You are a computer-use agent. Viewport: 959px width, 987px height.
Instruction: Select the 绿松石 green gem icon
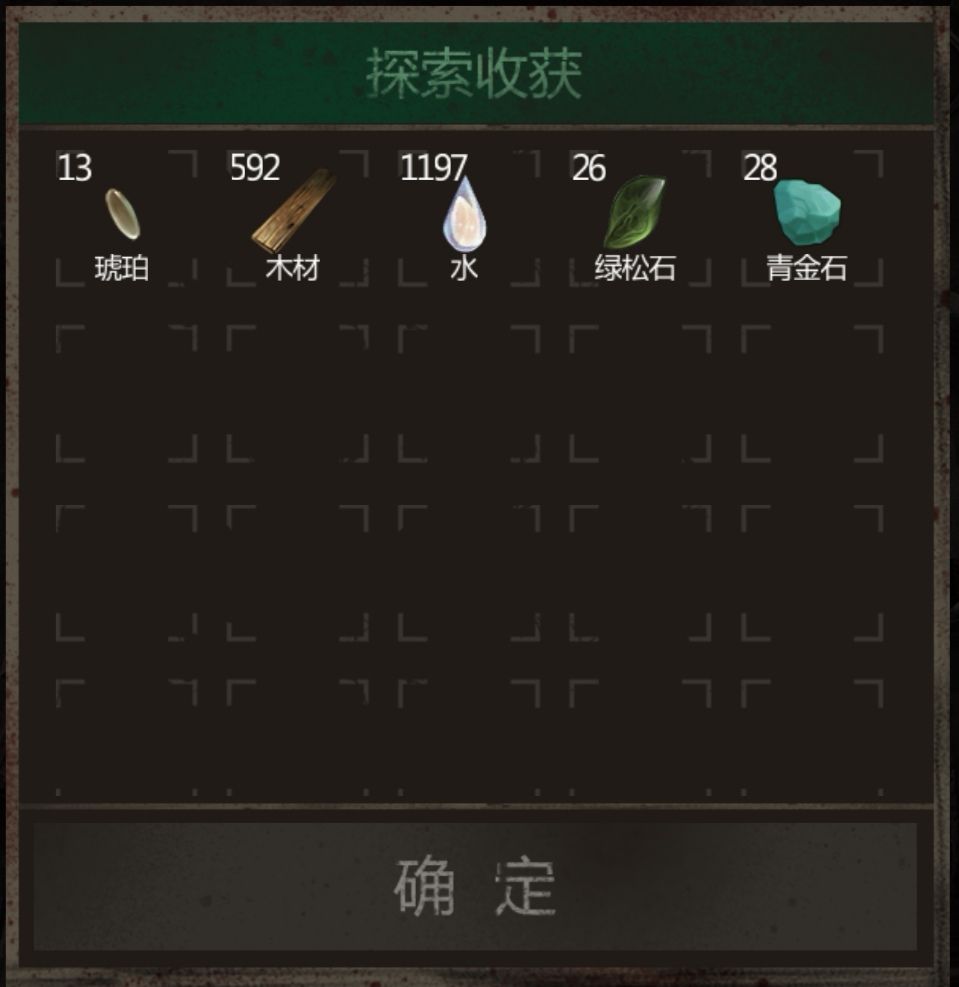point(634,211)
